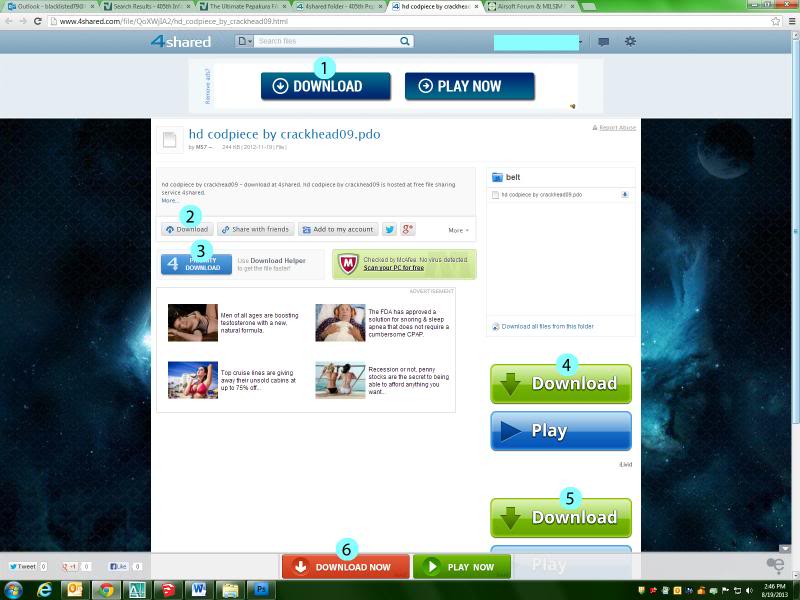Screen dimensions: 800x600
Task: Switch to the 4shared folder - 405th tab
Action: pyautogui.click(x=340, y=7)
